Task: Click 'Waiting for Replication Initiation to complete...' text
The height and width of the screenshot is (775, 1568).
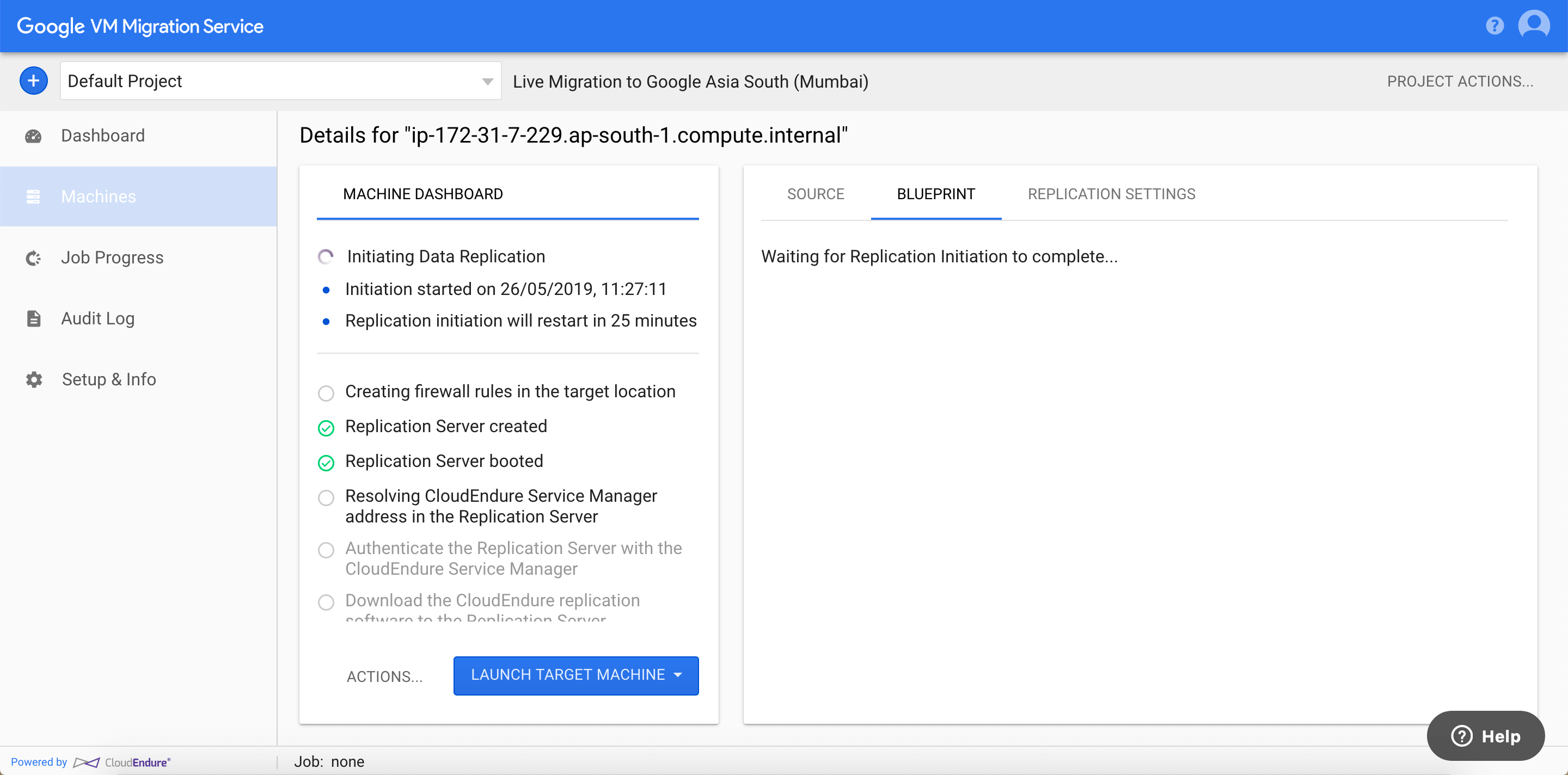Action: tap(939, 257)
